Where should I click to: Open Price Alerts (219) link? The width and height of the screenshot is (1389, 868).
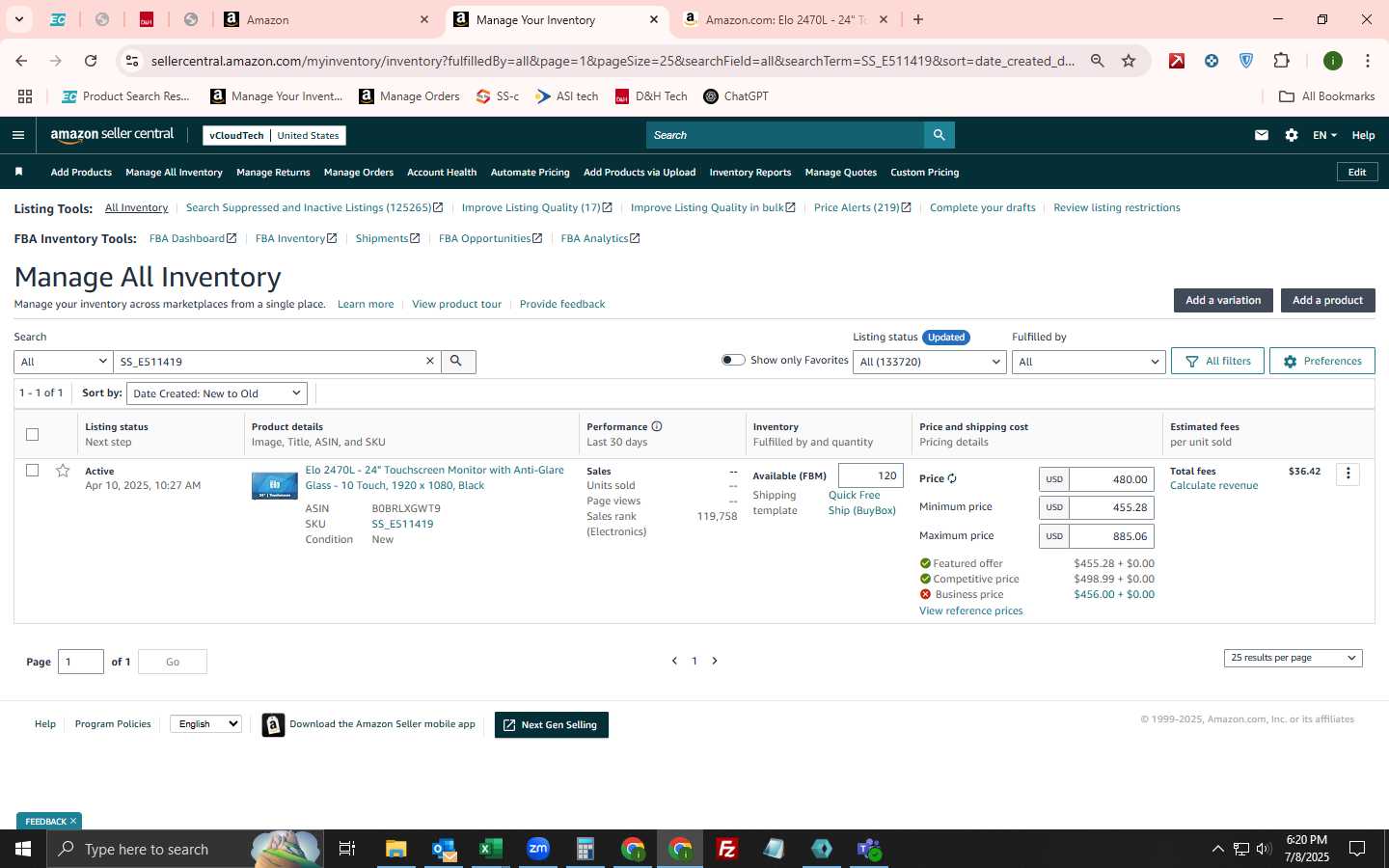pos(862,207)
